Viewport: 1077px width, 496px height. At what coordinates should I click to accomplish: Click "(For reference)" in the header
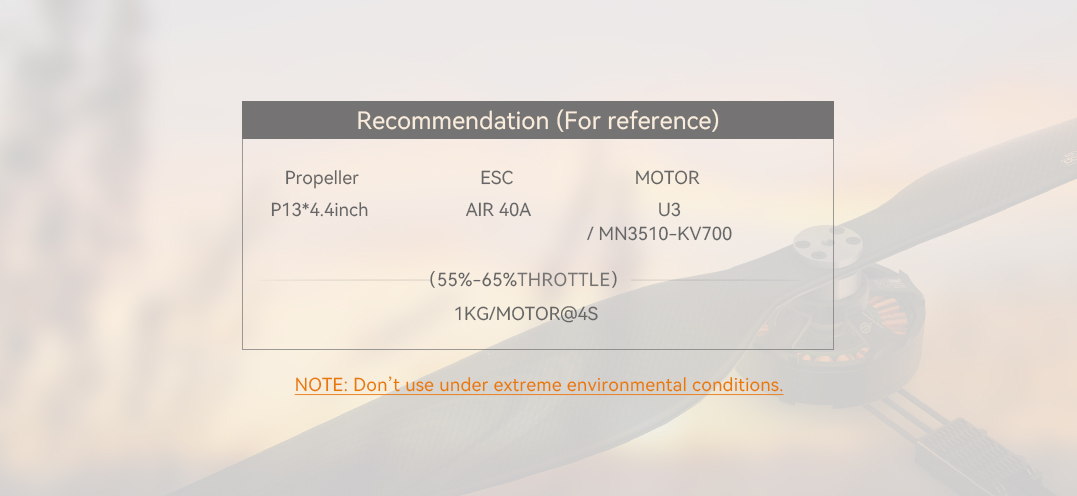(637, 121)
